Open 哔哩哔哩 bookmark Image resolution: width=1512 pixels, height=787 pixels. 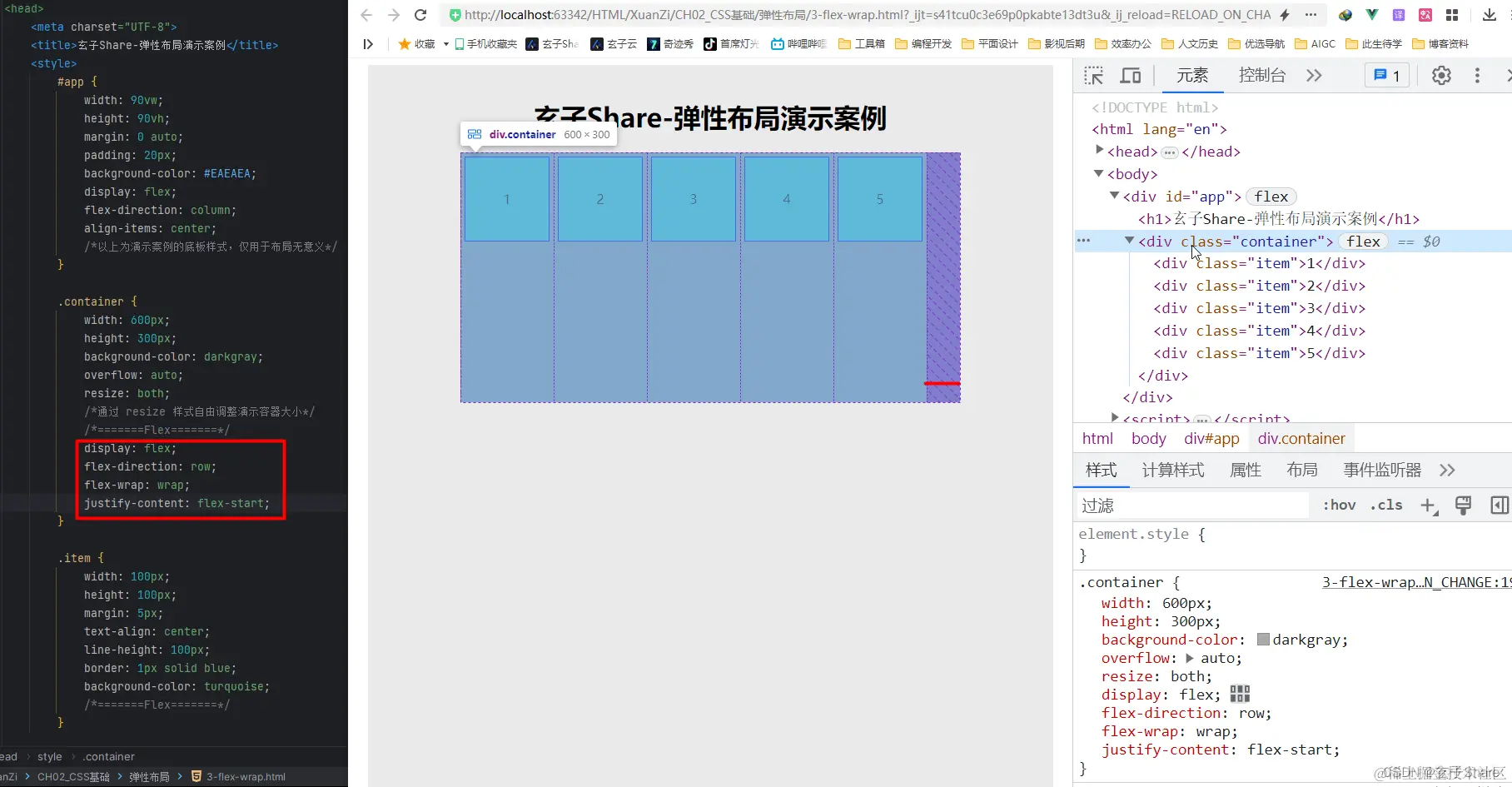[798, 44]
